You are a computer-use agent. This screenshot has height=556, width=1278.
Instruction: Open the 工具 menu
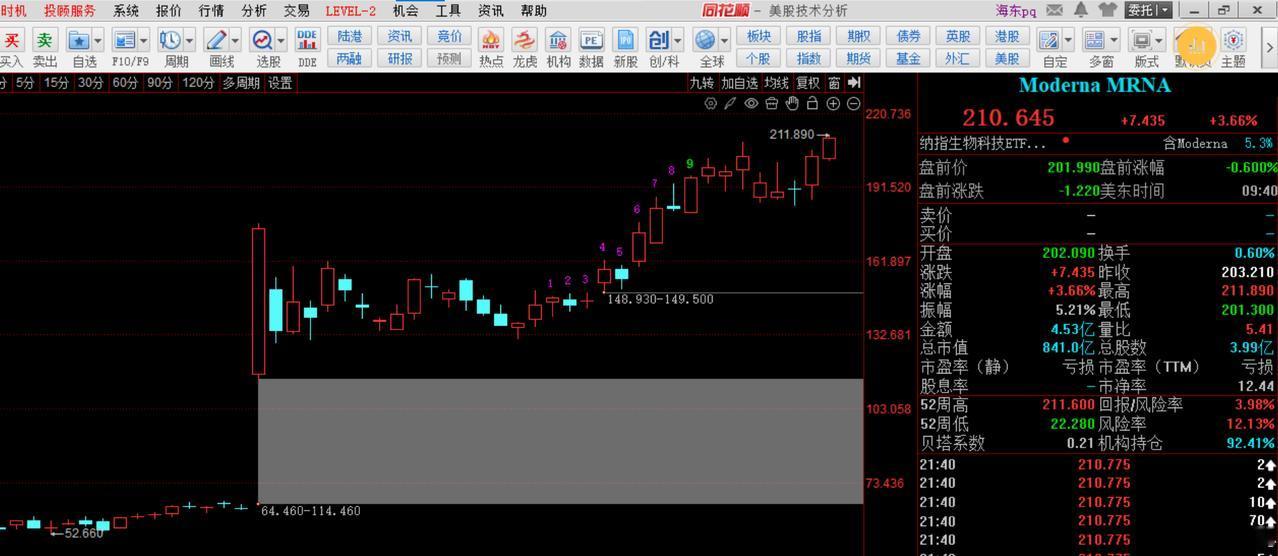point(448,10)
